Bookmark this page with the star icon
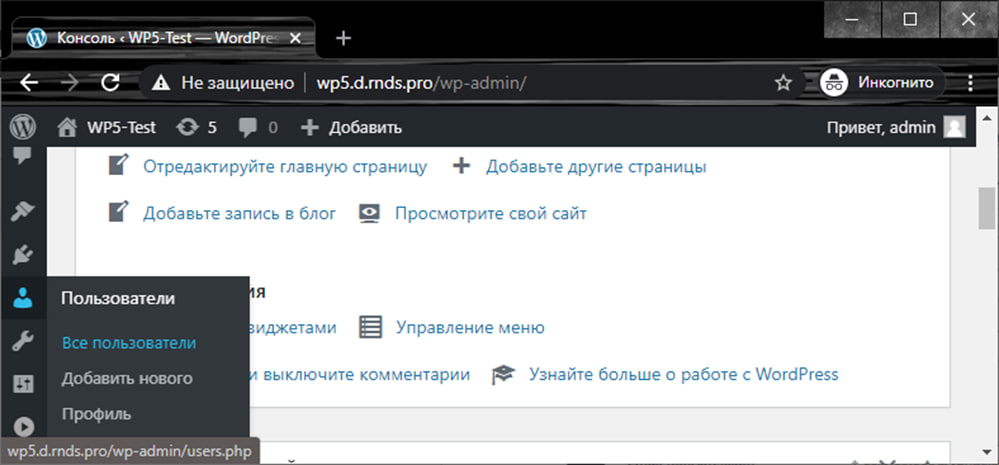The image size is (999, 465). 784,83
